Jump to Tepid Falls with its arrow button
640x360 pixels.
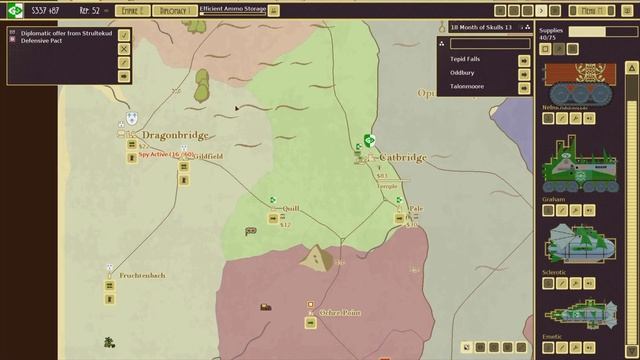pos(524,61)
